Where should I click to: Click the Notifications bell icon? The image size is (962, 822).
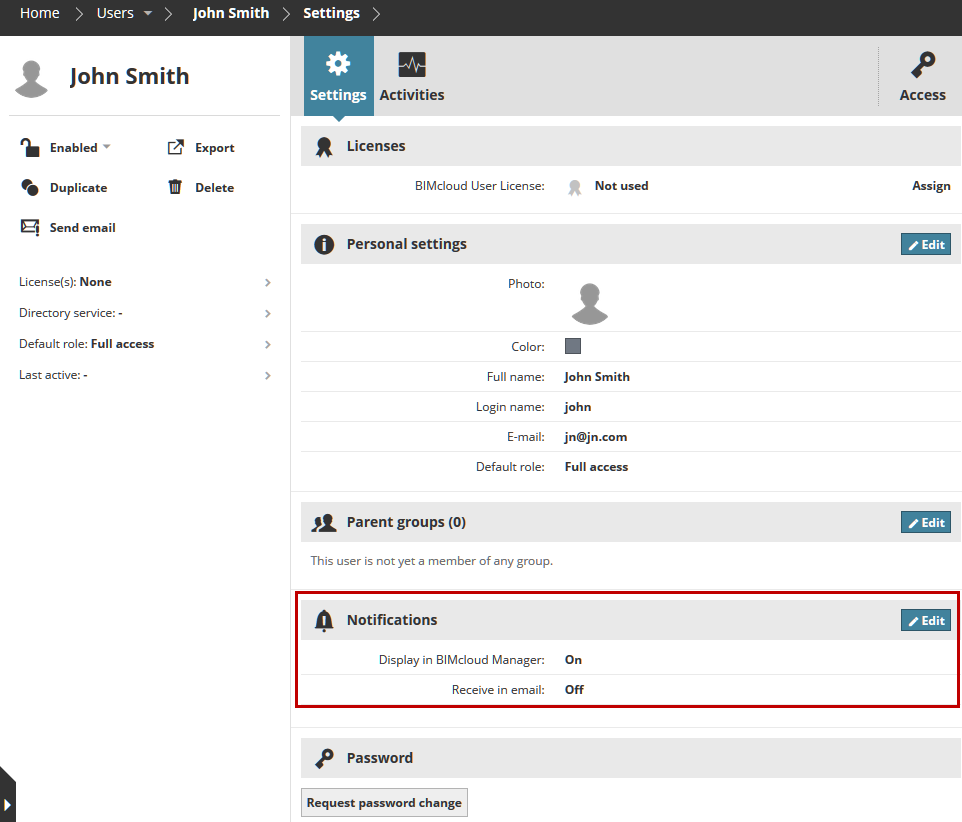[324, 621]
